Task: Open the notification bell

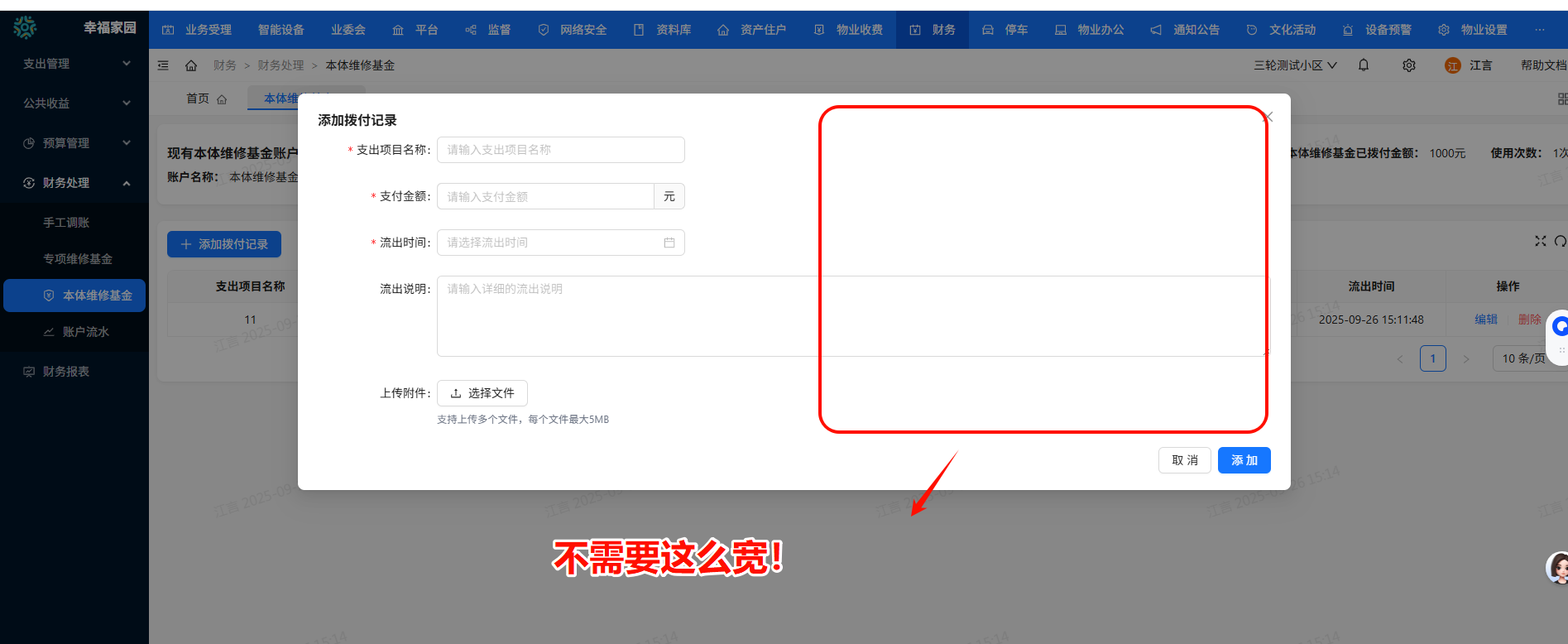Action: click(x=1364, y=65)
